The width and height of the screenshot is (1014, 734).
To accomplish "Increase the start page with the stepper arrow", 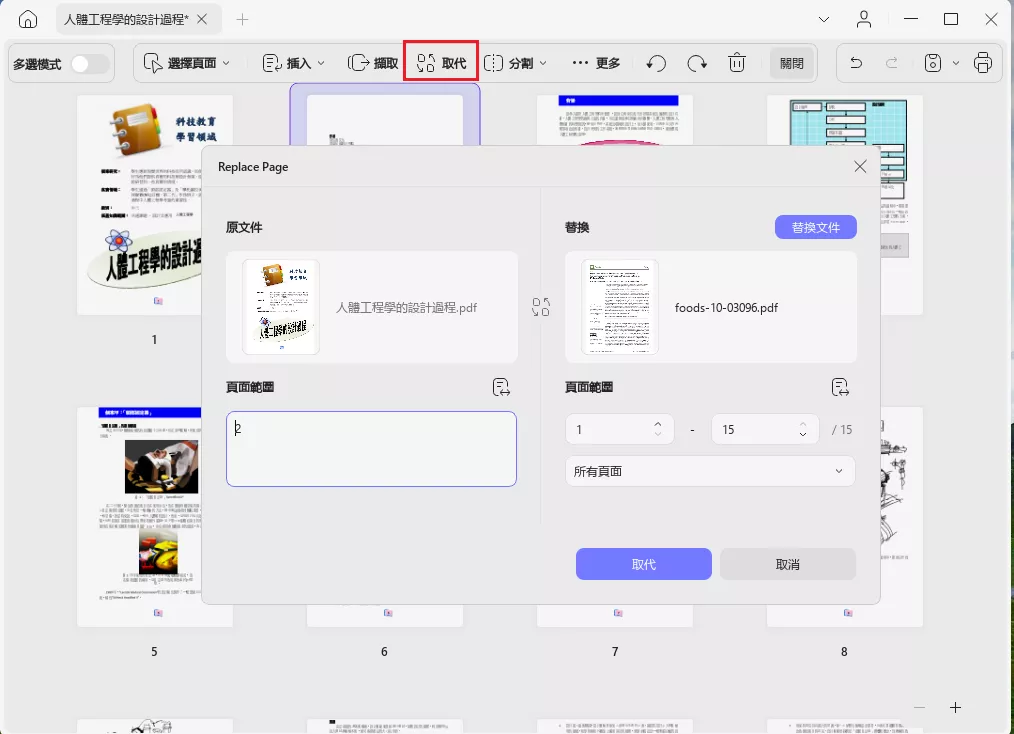I will pyautogui.click(x=659, y=424).
